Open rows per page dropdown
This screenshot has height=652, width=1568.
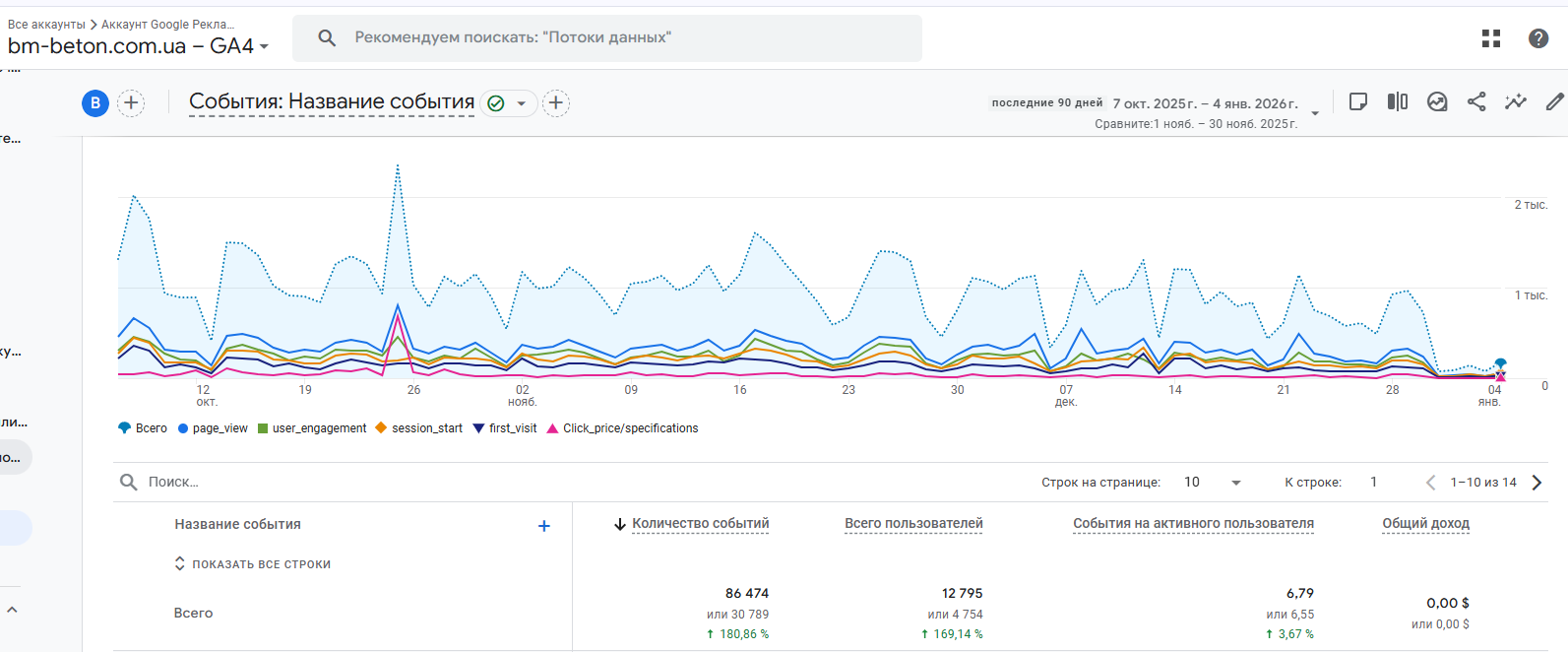coord(1214,483)
